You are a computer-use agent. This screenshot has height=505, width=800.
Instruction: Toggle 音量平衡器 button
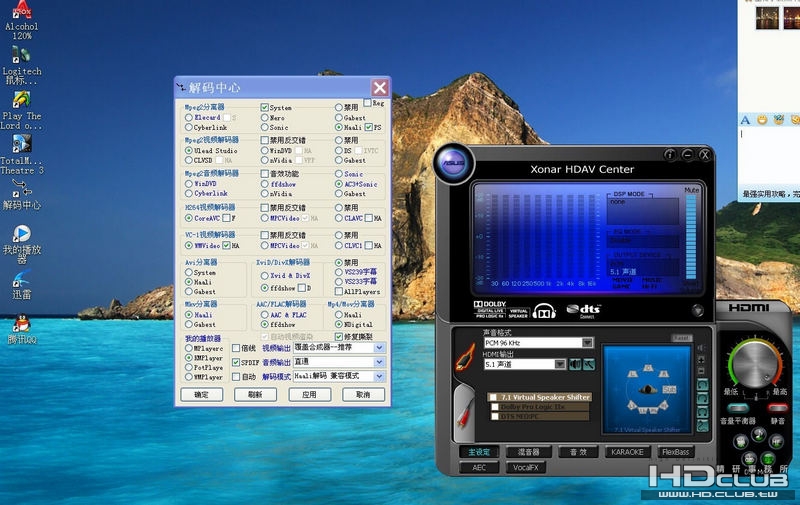737,408
